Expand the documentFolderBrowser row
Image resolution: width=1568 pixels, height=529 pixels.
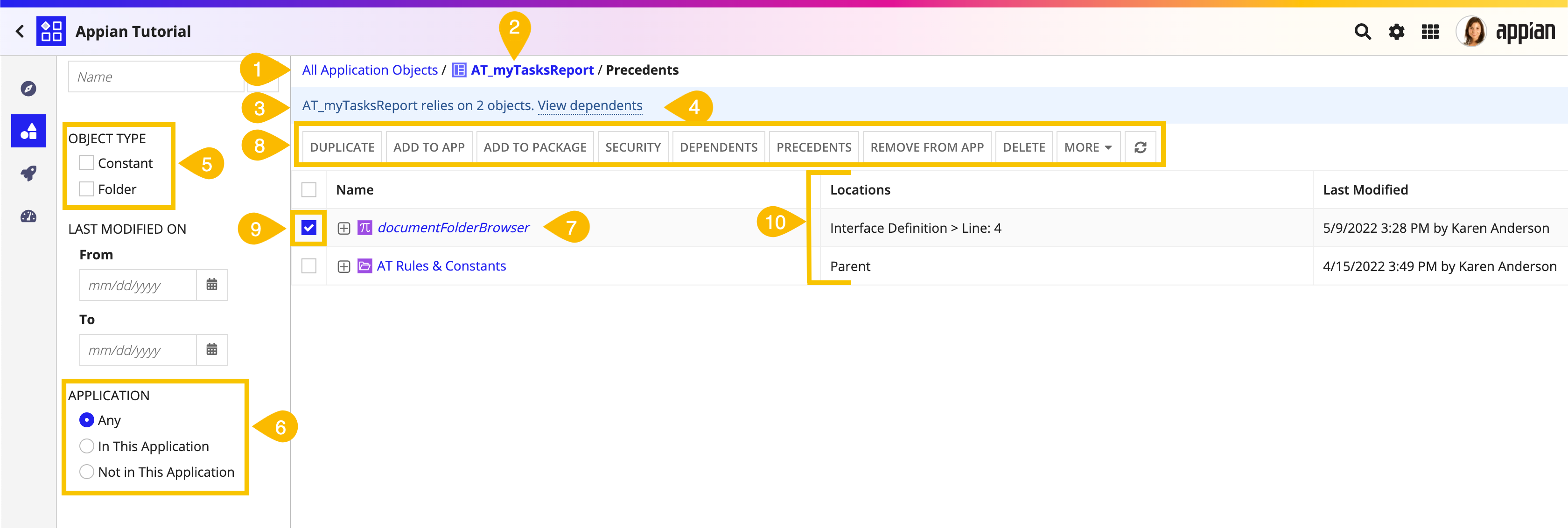point(344,228)
